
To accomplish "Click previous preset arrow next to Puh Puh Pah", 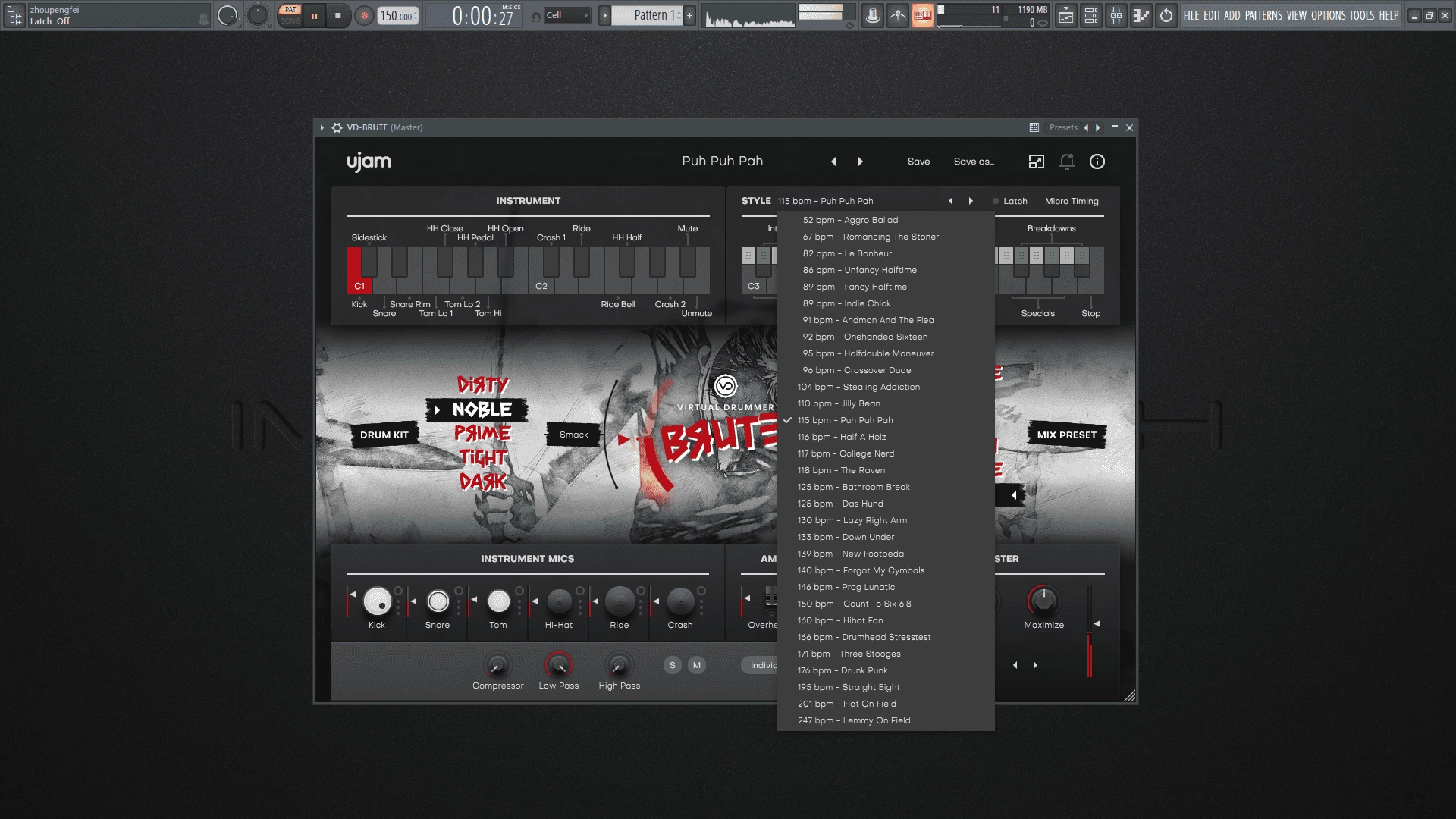I will 834,162.
